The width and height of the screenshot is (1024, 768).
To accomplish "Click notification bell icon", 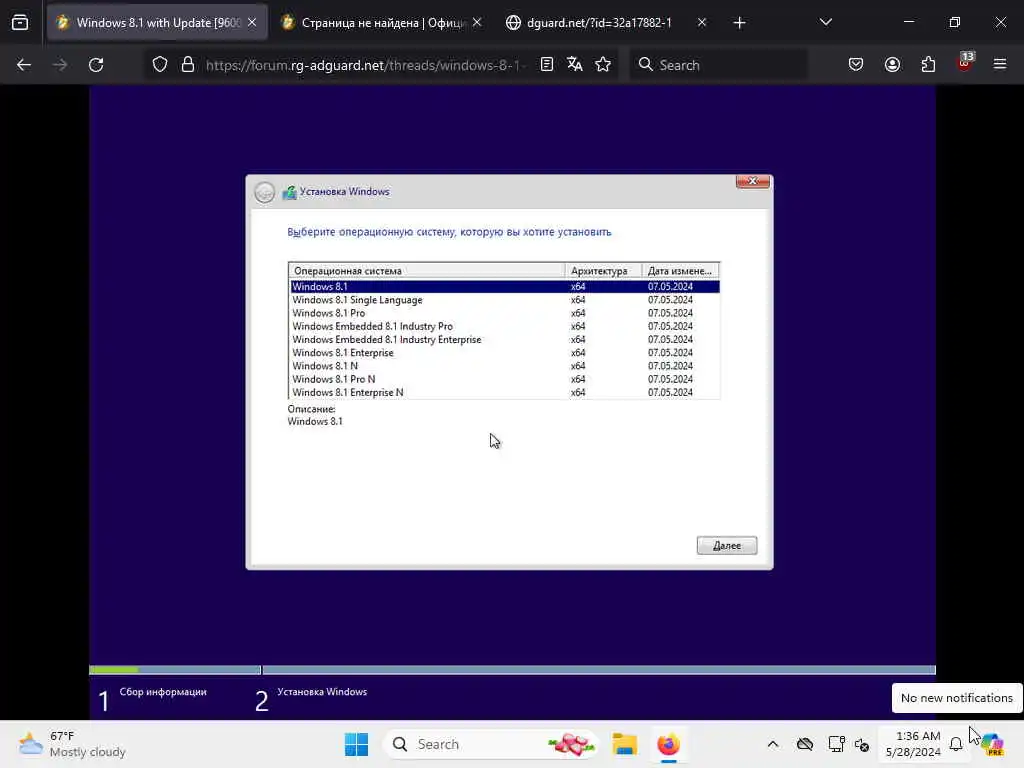I will pyautogui.click(x=956, y=744).
